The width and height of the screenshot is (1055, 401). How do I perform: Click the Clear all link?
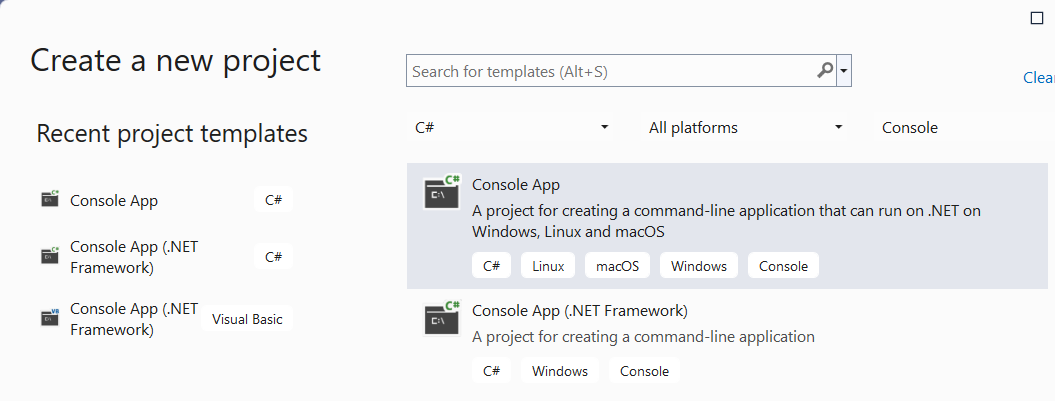1039,78
